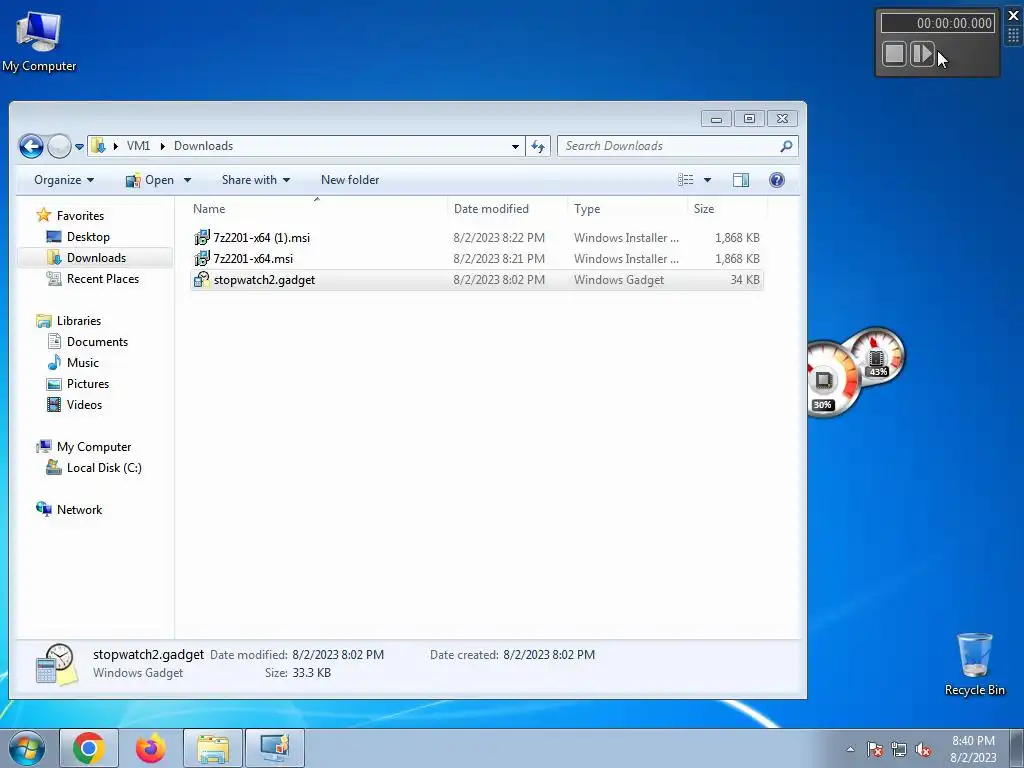Open the Share with menu
This screenshot has width=1024, height=768.
(255, 180)
